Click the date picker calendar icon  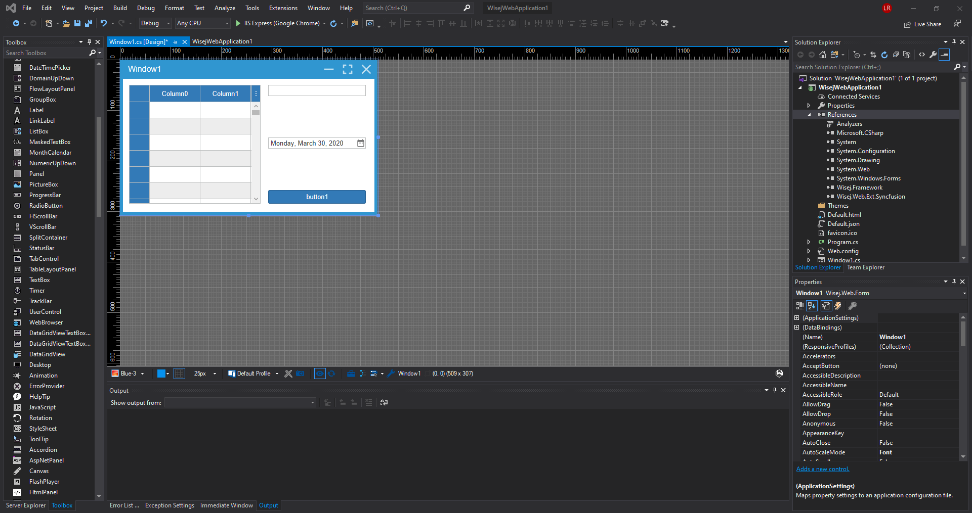[361, 143]
